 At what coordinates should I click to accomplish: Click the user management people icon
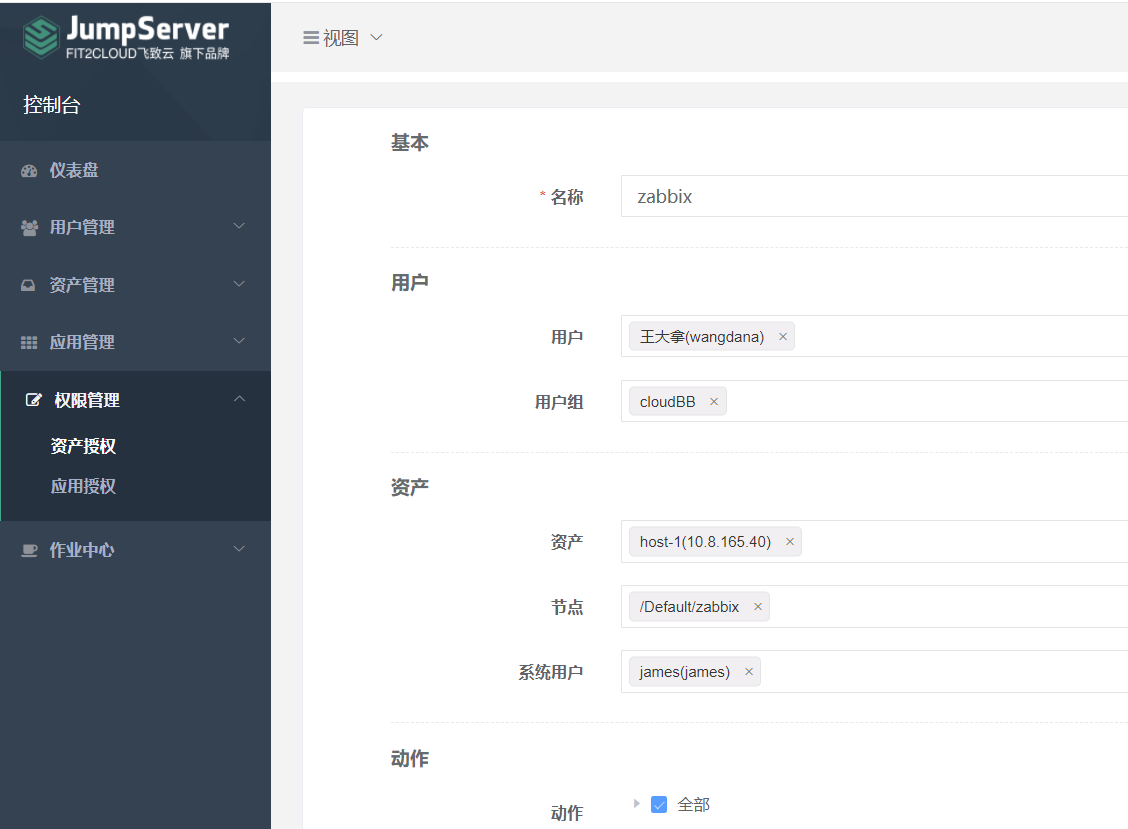(29, 227)
